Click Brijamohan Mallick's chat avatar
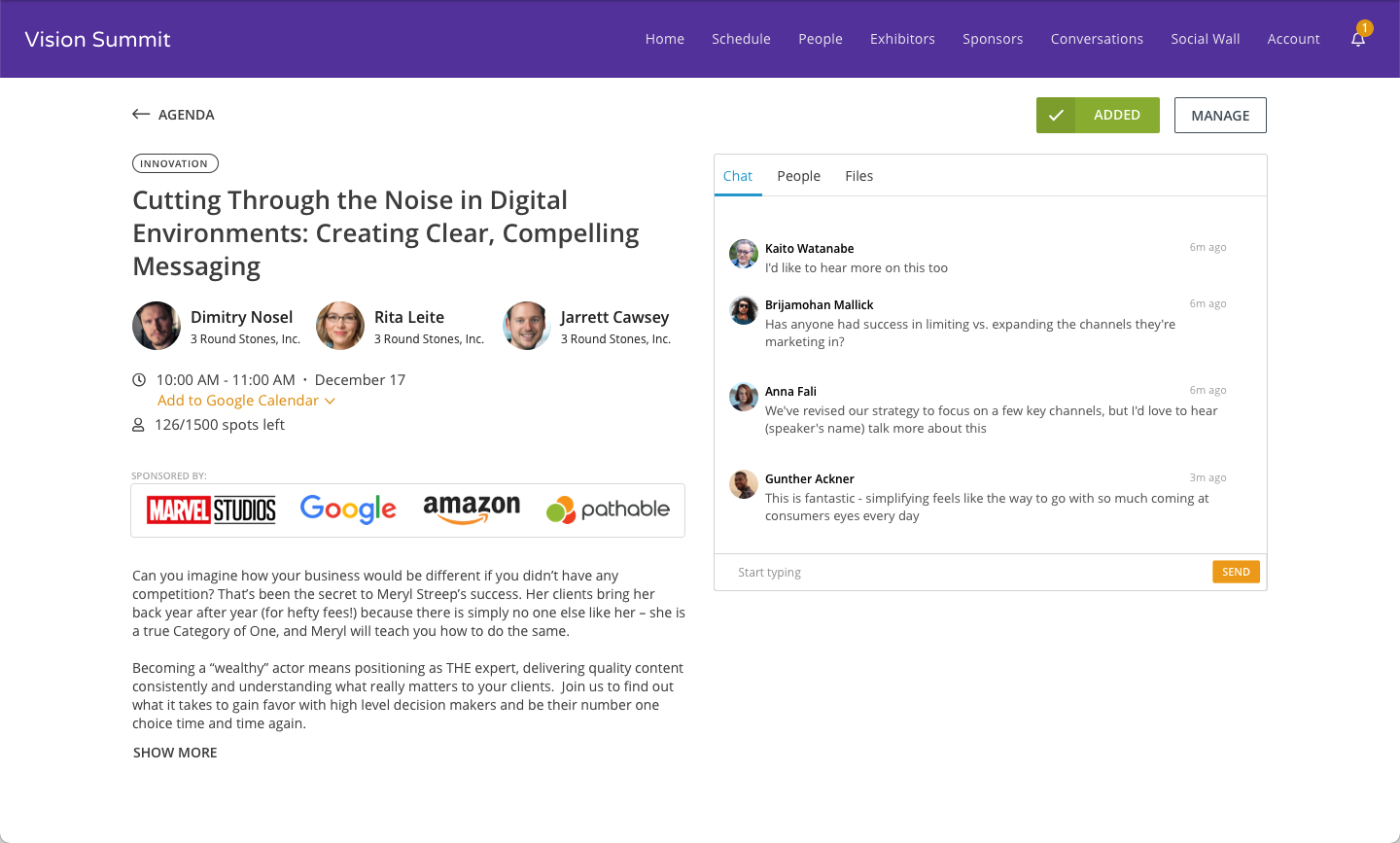Viewport: 1400px width, 843px height. pos(744,310)
